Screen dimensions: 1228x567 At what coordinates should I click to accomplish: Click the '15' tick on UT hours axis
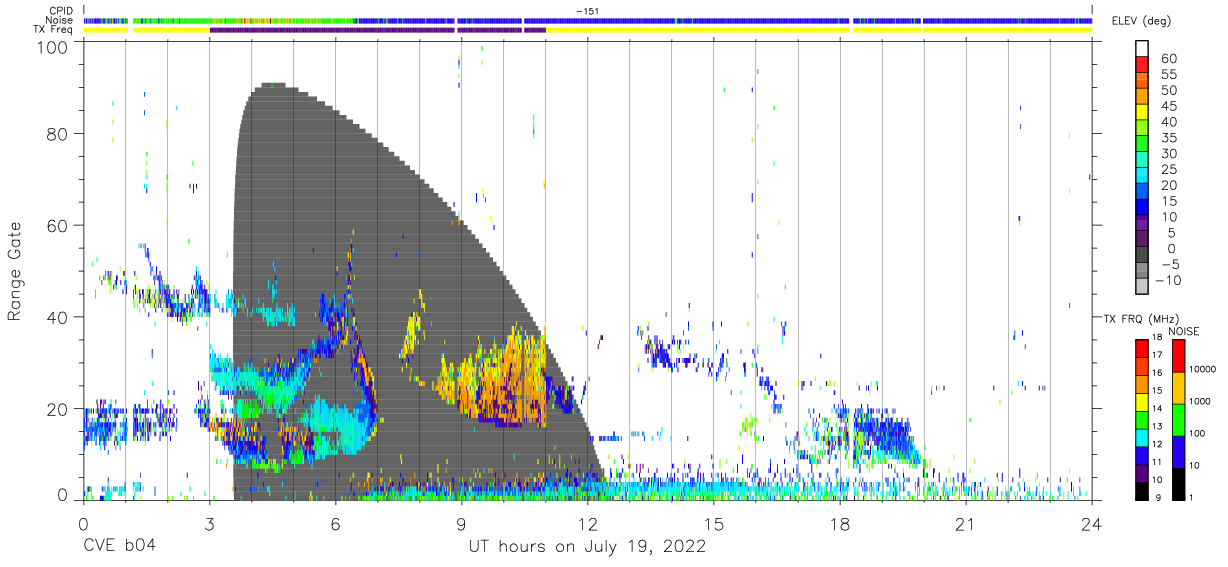(713, 525)
